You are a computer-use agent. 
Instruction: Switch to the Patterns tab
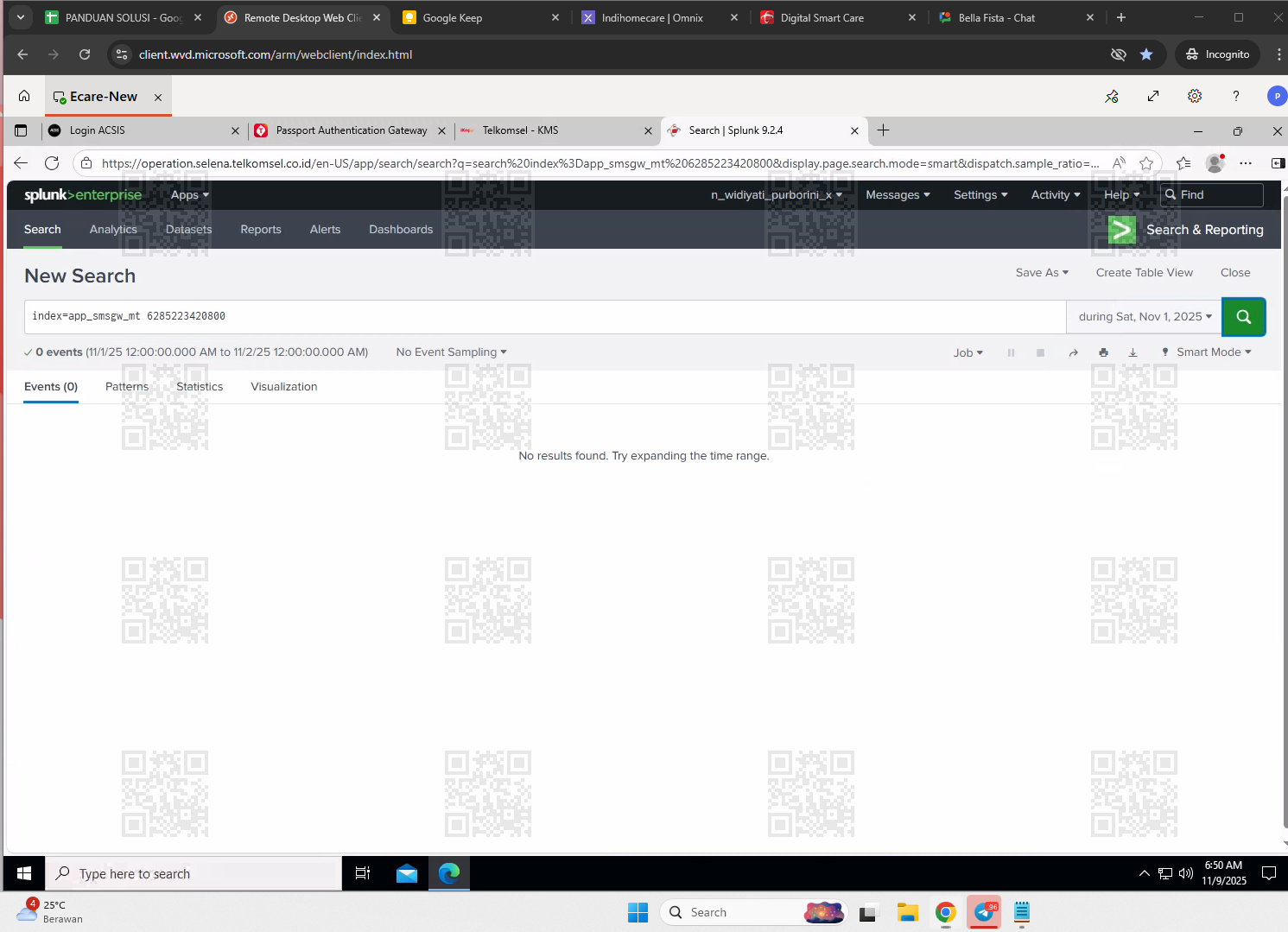pyautogui.click(x=127, y=387)
